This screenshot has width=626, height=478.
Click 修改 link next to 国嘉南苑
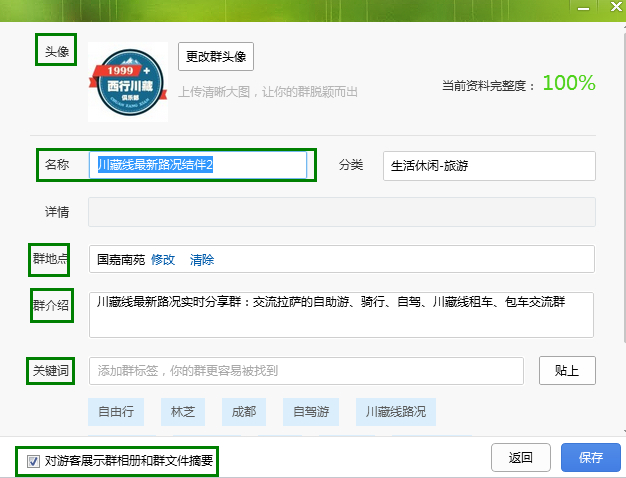(x=163, y=260)
